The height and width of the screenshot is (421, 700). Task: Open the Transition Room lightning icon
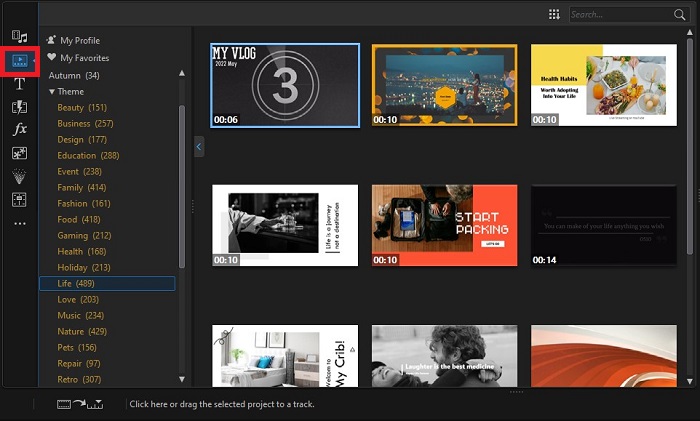tap(20, 107)
